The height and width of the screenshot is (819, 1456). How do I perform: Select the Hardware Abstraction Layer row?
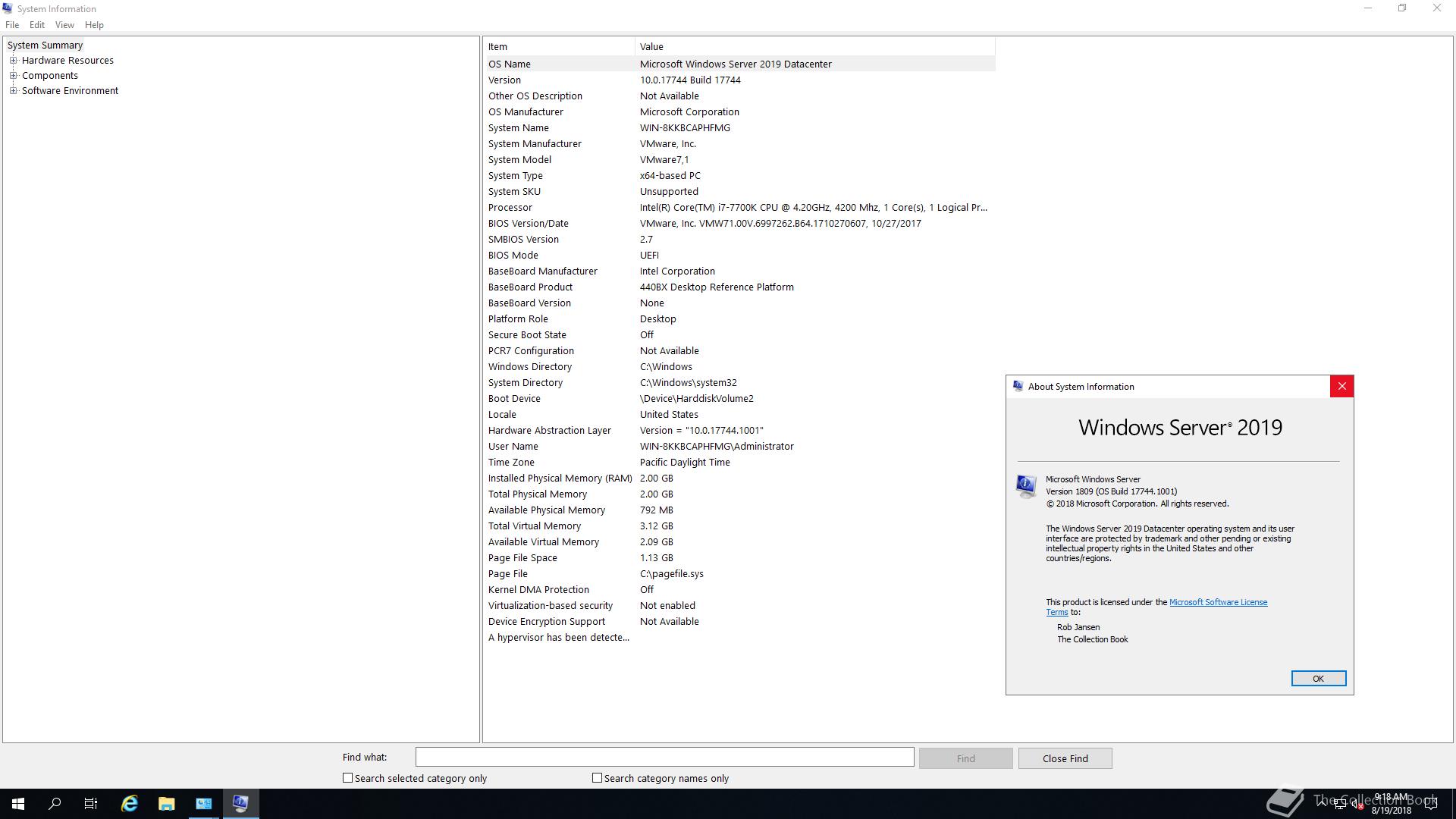click(x=740, y=430)
